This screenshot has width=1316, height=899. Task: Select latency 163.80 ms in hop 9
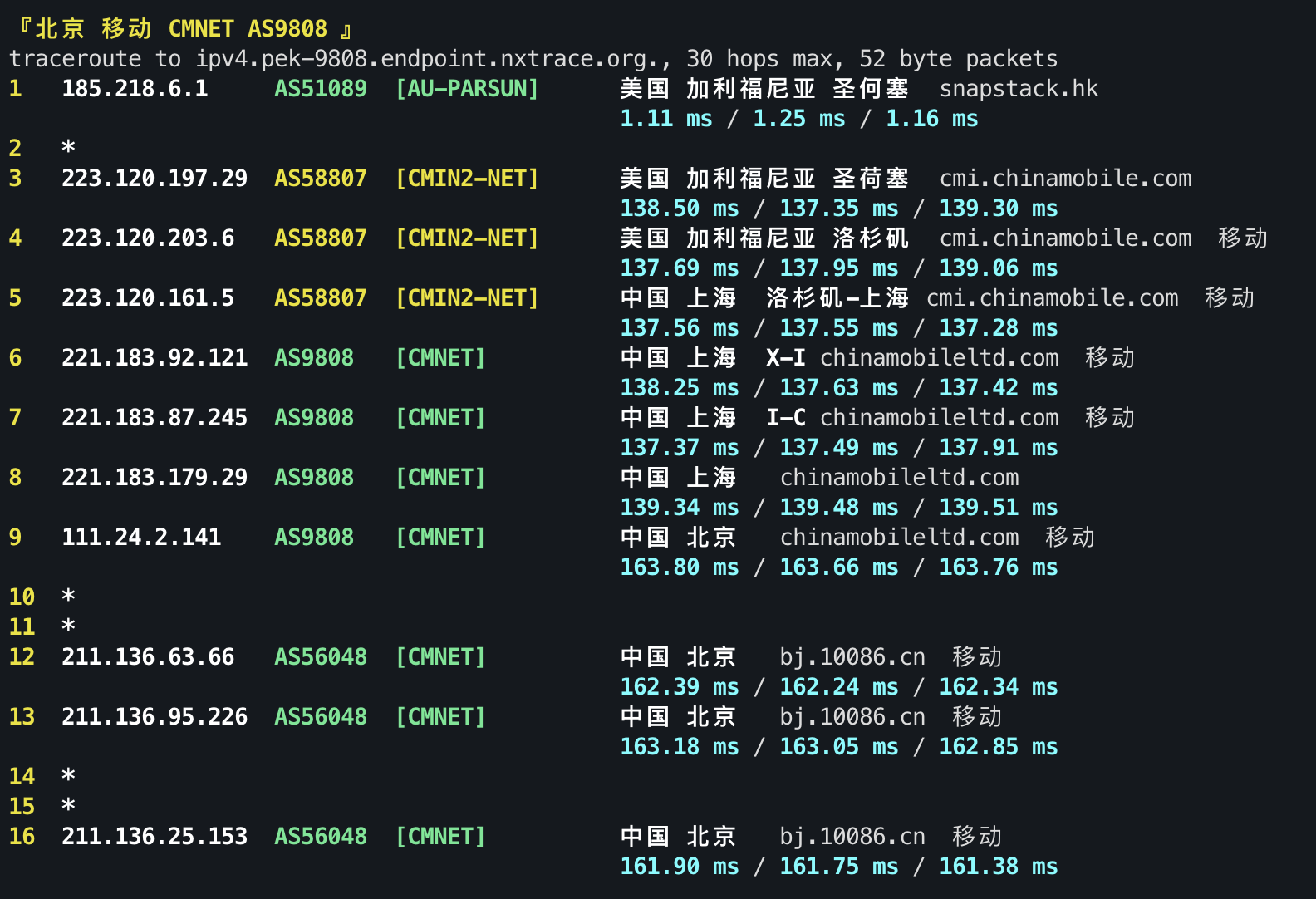point(680,567)
